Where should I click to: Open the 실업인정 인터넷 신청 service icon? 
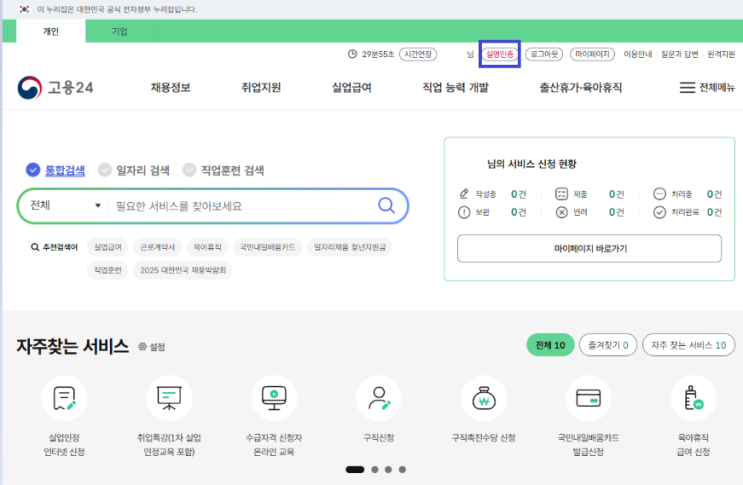click(x=64, y=399)
